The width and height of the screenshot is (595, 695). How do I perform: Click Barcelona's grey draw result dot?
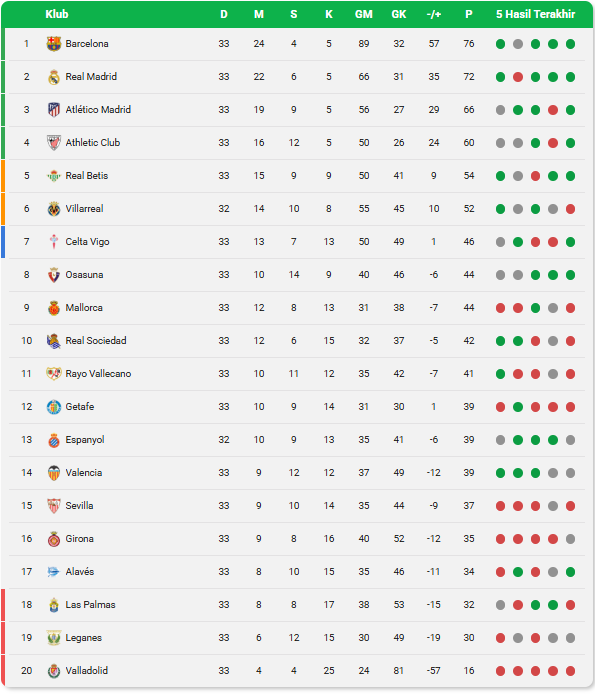click(x=518, y=44)
